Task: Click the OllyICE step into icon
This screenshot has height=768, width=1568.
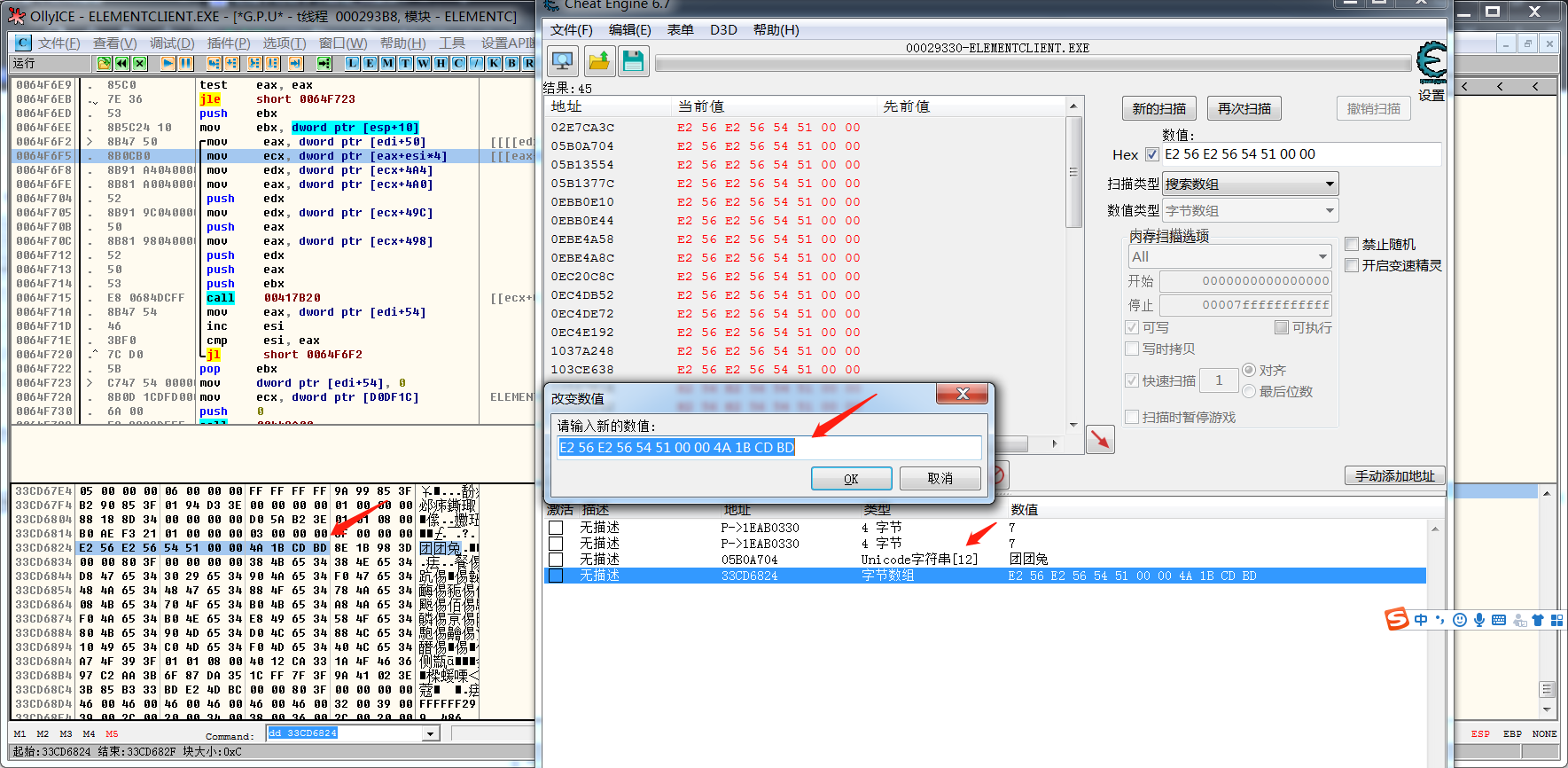Action: [215, 63]
